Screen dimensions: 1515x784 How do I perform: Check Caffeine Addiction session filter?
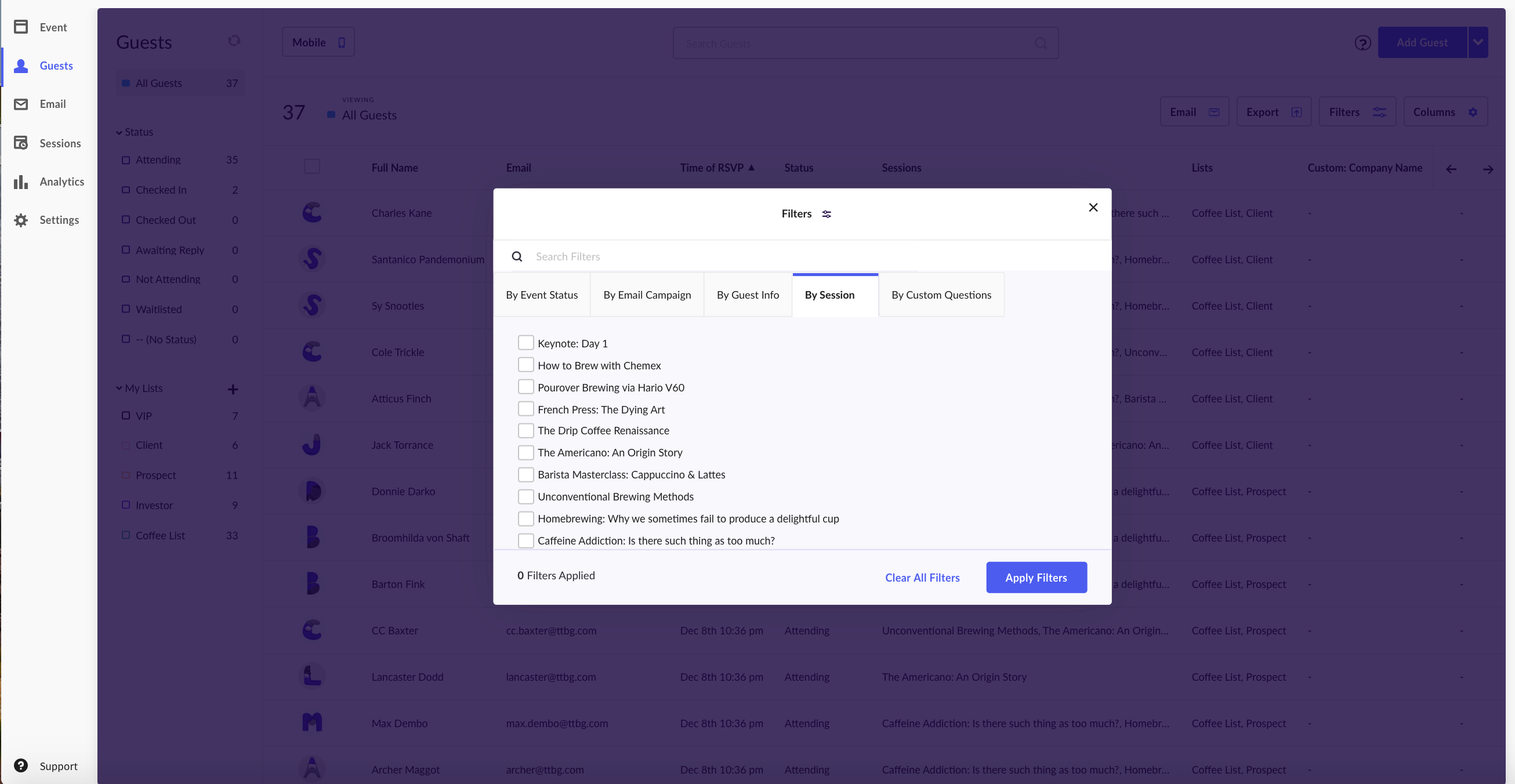pyautogui.click(x=525, y=540)
